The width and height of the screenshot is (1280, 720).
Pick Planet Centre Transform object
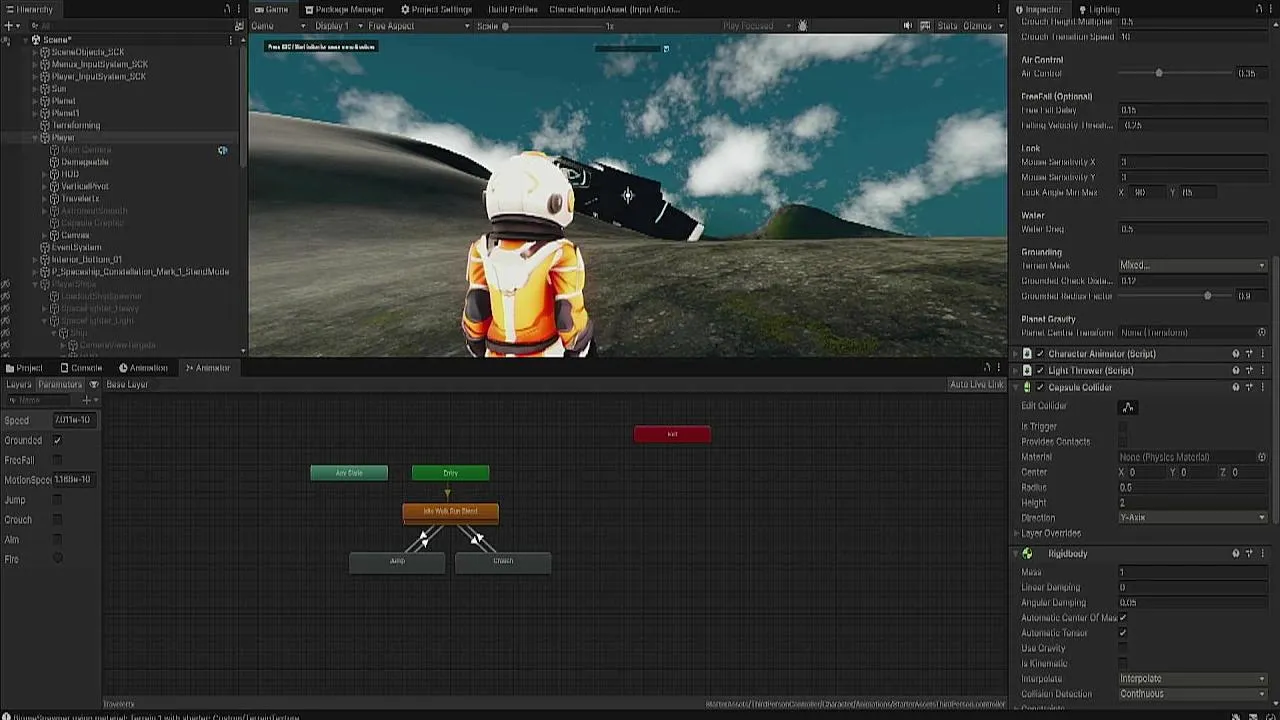[x=1262, y=333]
